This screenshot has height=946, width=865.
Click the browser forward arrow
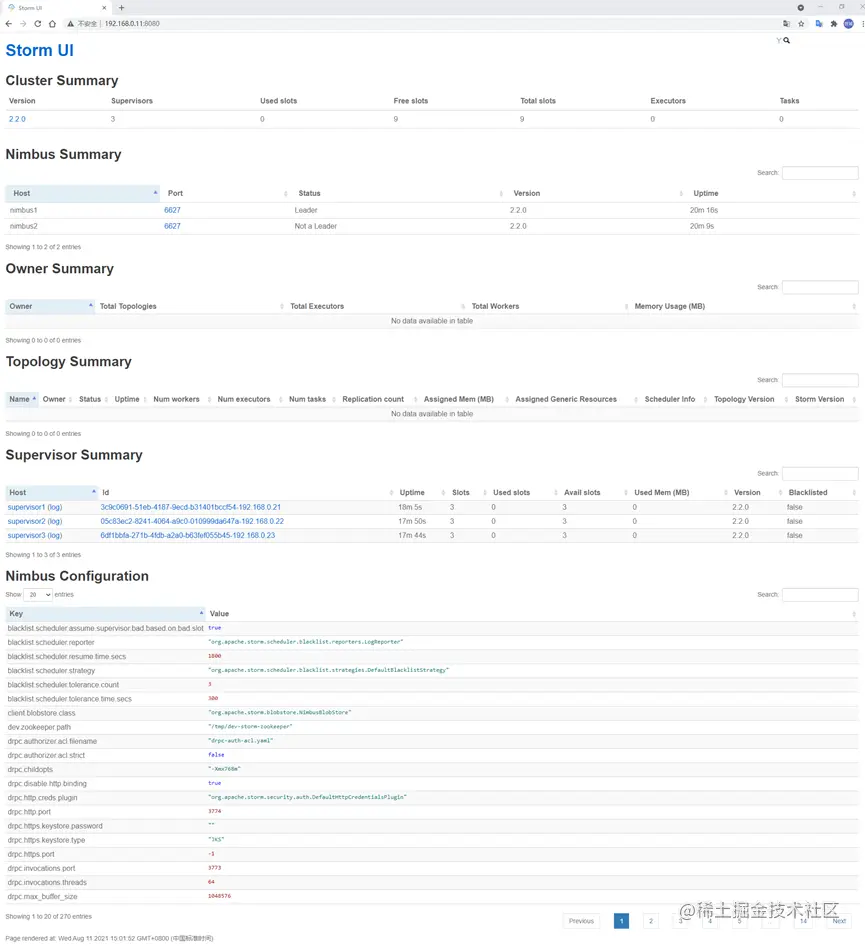(x=23, y=24)
